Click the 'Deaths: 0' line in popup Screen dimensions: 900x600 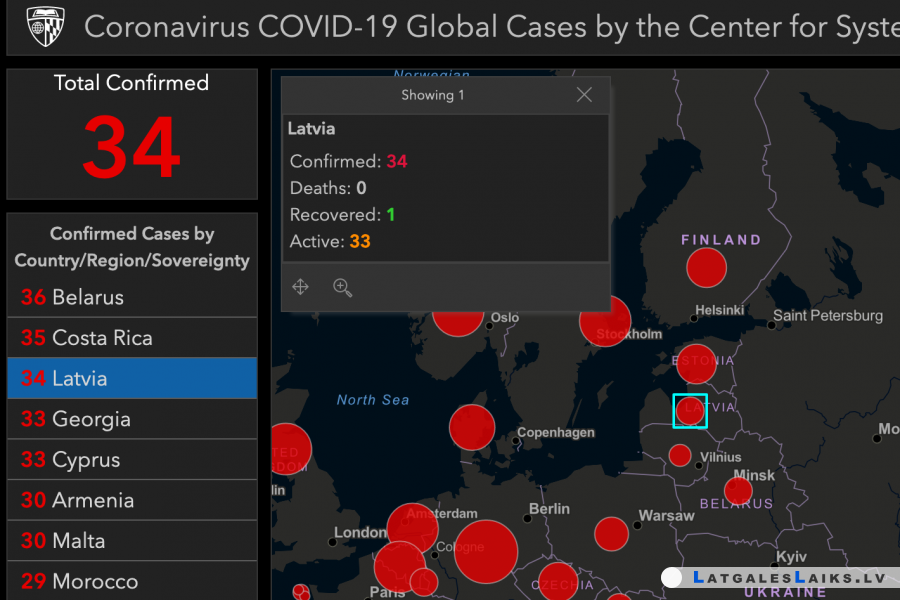pyautogui.click(x=328, y=188)
